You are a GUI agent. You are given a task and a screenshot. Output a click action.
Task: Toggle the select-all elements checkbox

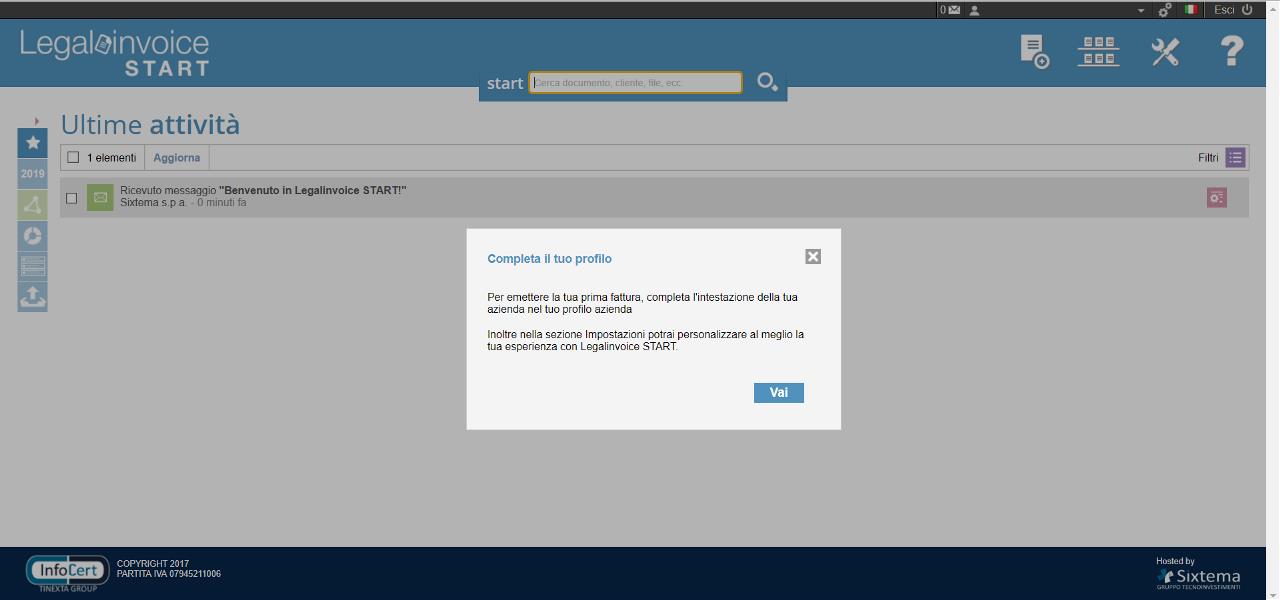[x=73, y=157]
